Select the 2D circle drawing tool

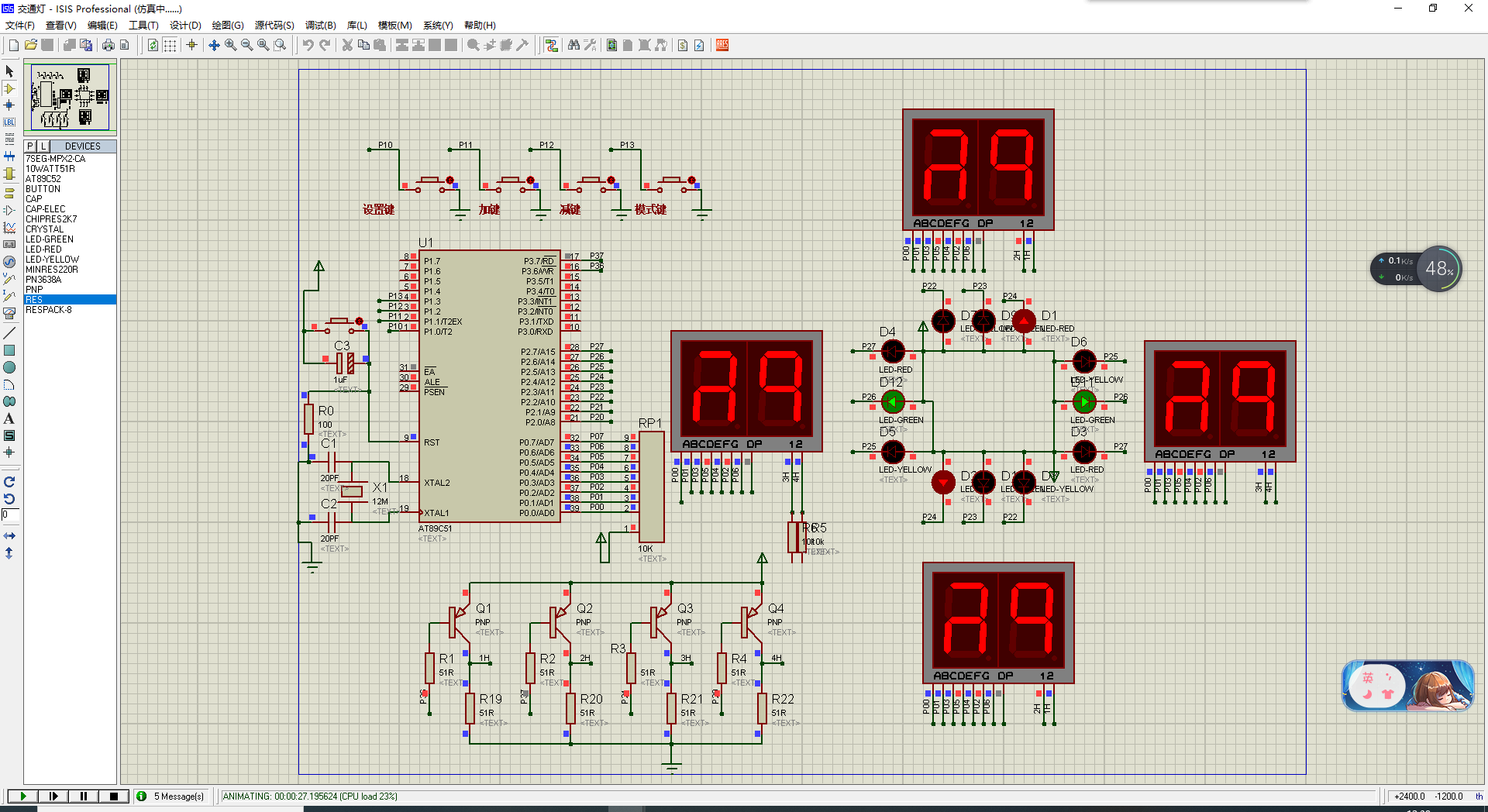coord(9,367)
